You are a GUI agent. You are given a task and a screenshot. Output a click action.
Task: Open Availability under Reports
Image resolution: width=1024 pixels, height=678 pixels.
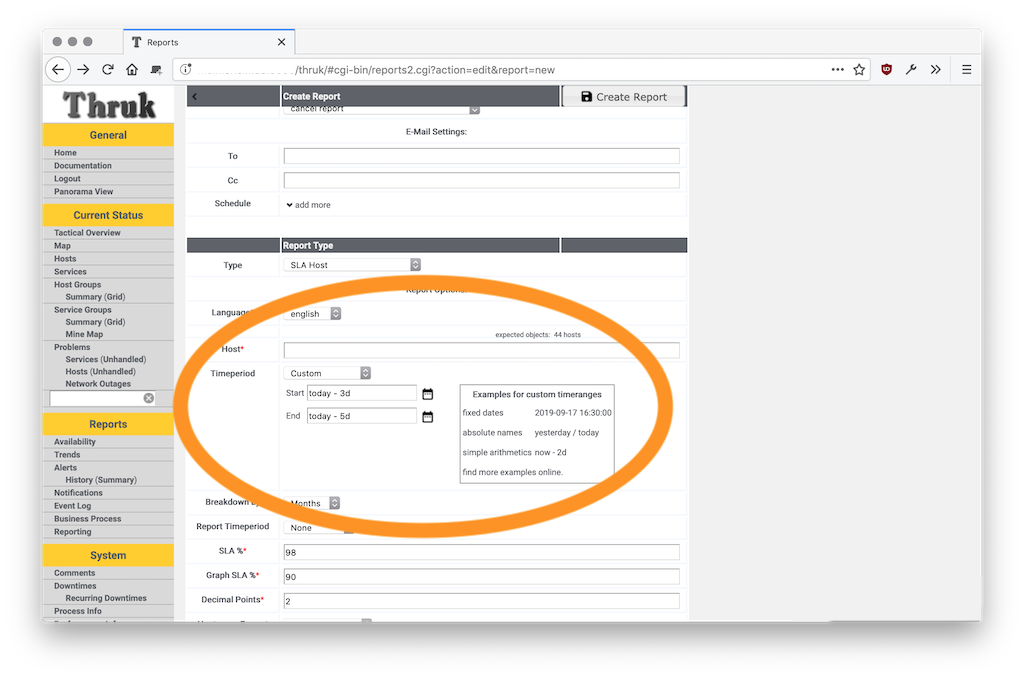[75, 442]
